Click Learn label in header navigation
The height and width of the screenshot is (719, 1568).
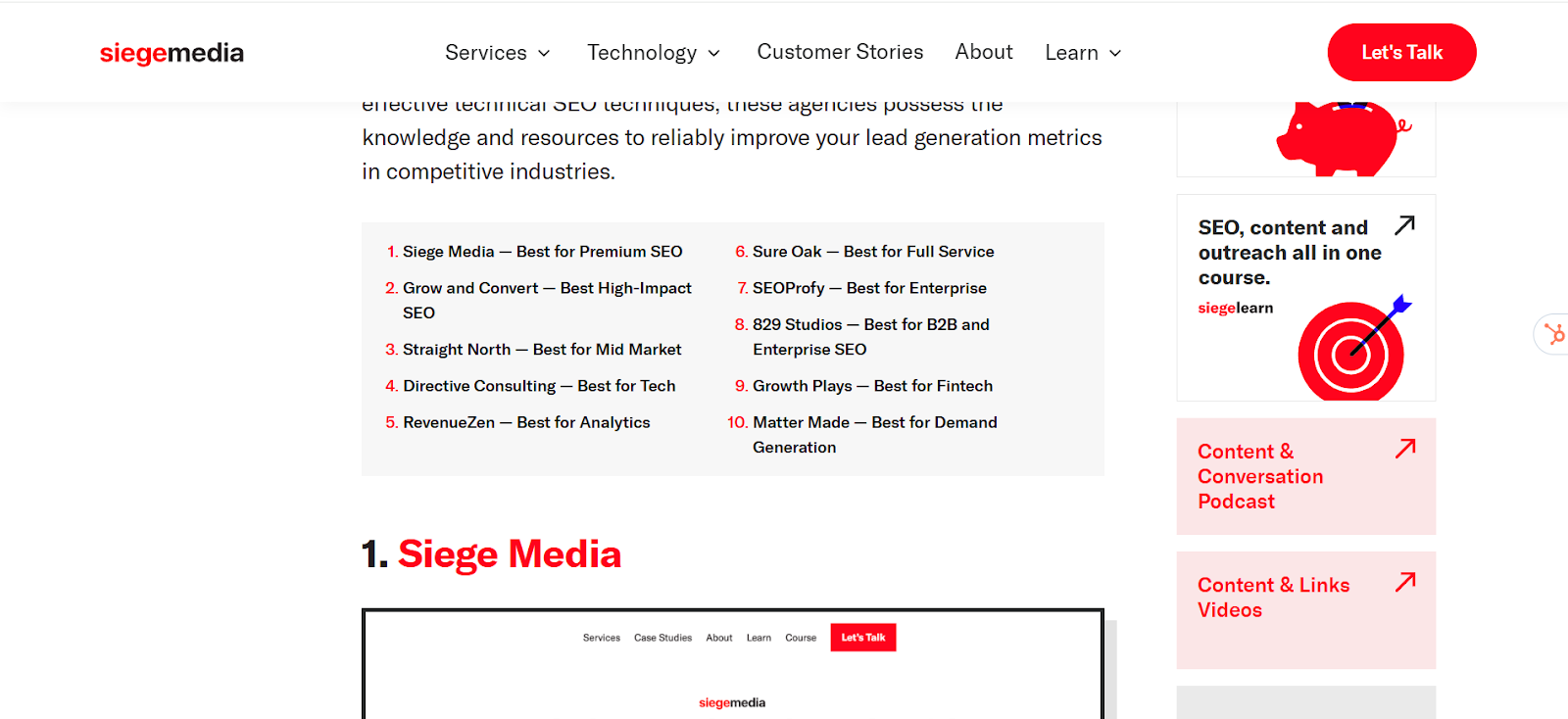pyautogui.click(x=1071, y=53)
